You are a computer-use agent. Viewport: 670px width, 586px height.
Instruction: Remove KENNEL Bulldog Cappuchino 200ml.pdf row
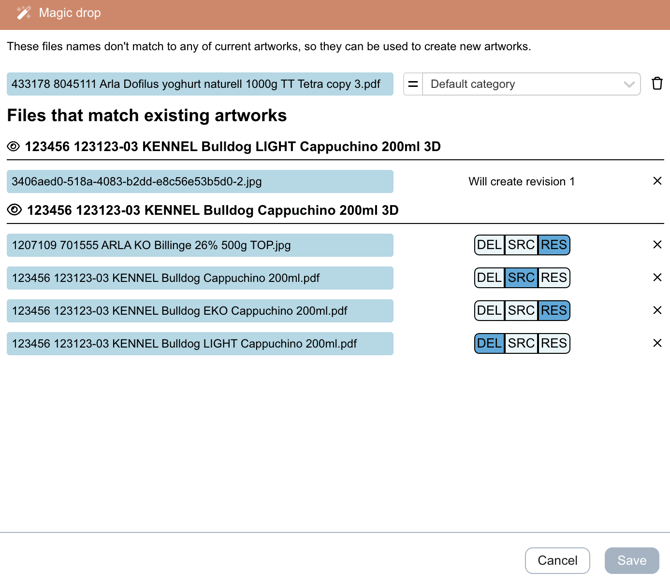click(657, 278)
